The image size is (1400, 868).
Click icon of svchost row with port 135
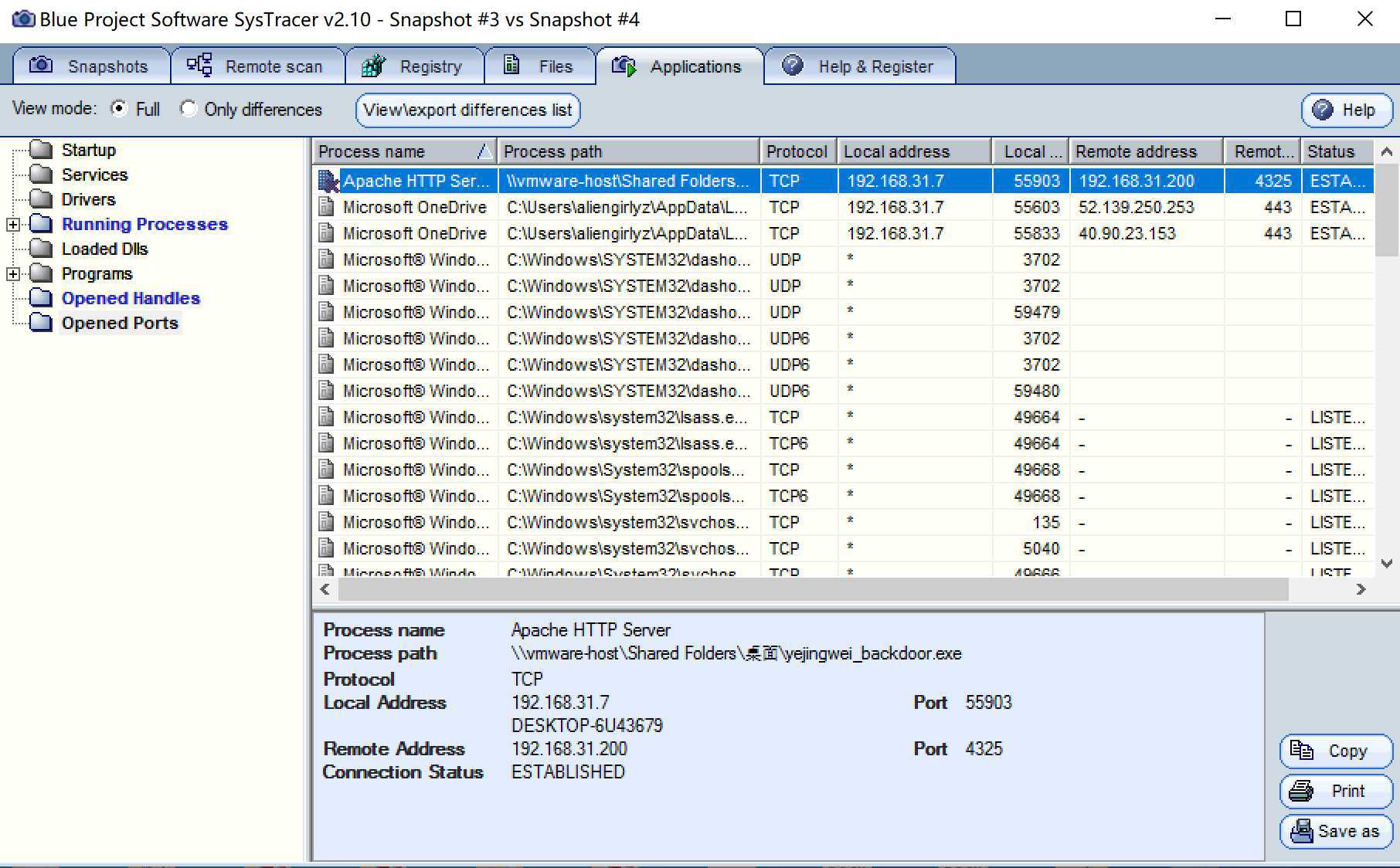click(x=327, y=522)
